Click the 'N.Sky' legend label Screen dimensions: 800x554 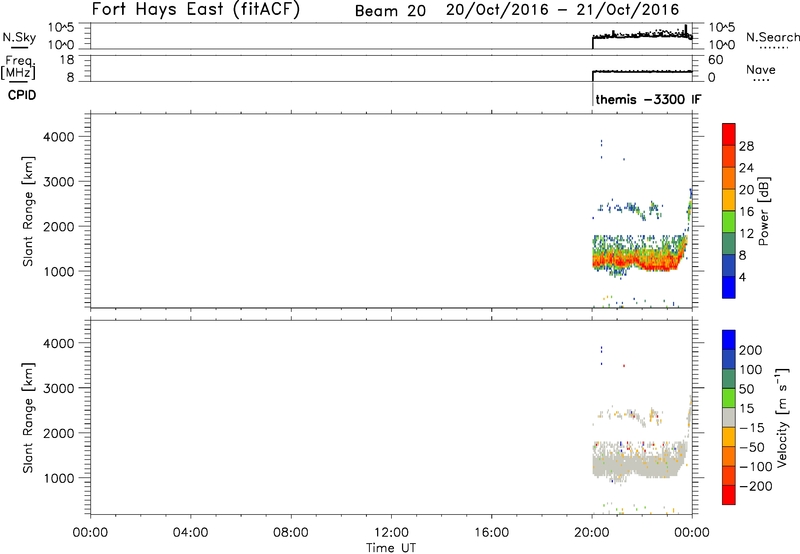(x=19, y=37)
